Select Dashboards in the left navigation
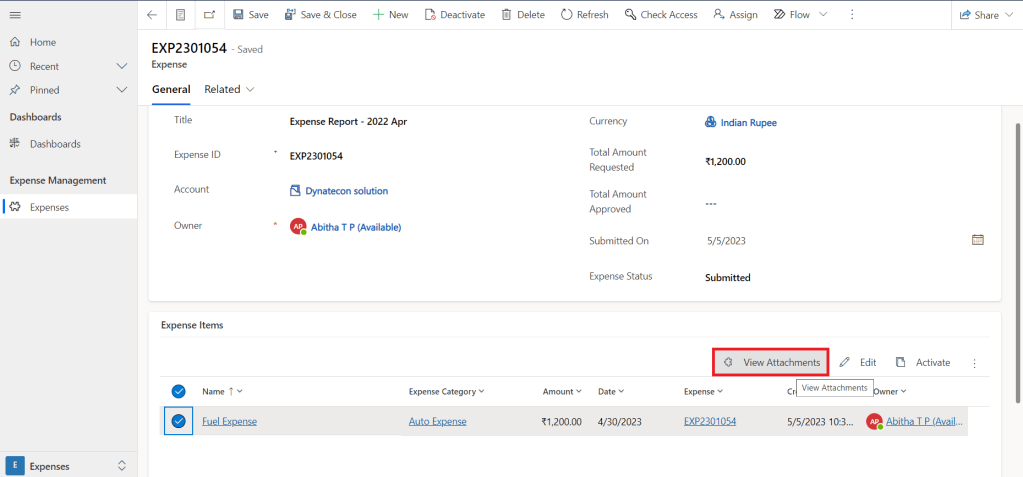Viewport: 1023px width, 477px height. (55, 144)
